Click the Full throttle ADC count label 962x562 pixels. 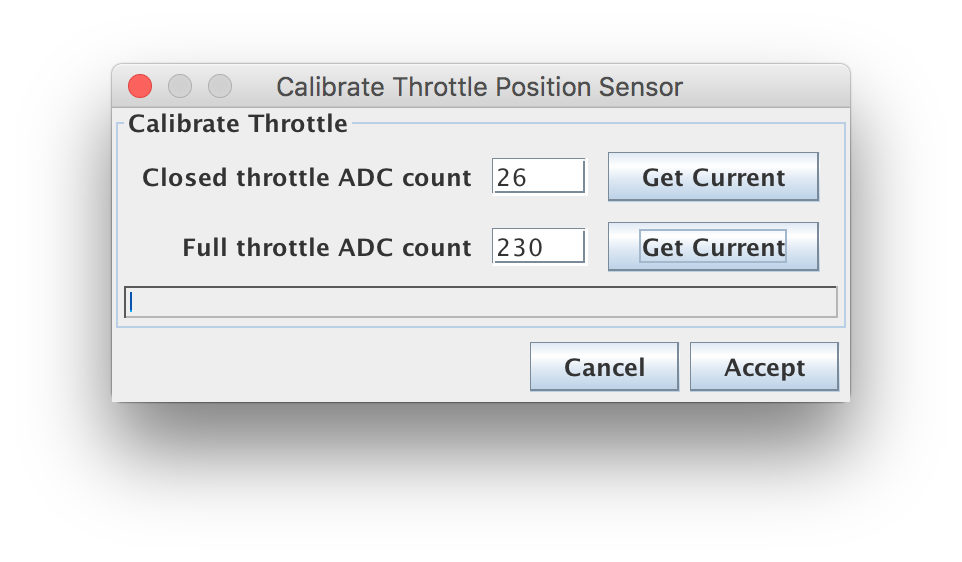[327, 247]
